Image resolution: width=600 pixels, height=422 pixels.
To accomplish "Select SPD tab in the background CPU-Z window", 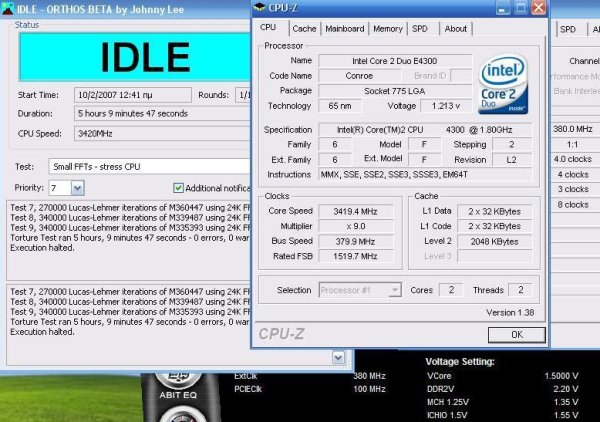I will click(x=568, y=29).
